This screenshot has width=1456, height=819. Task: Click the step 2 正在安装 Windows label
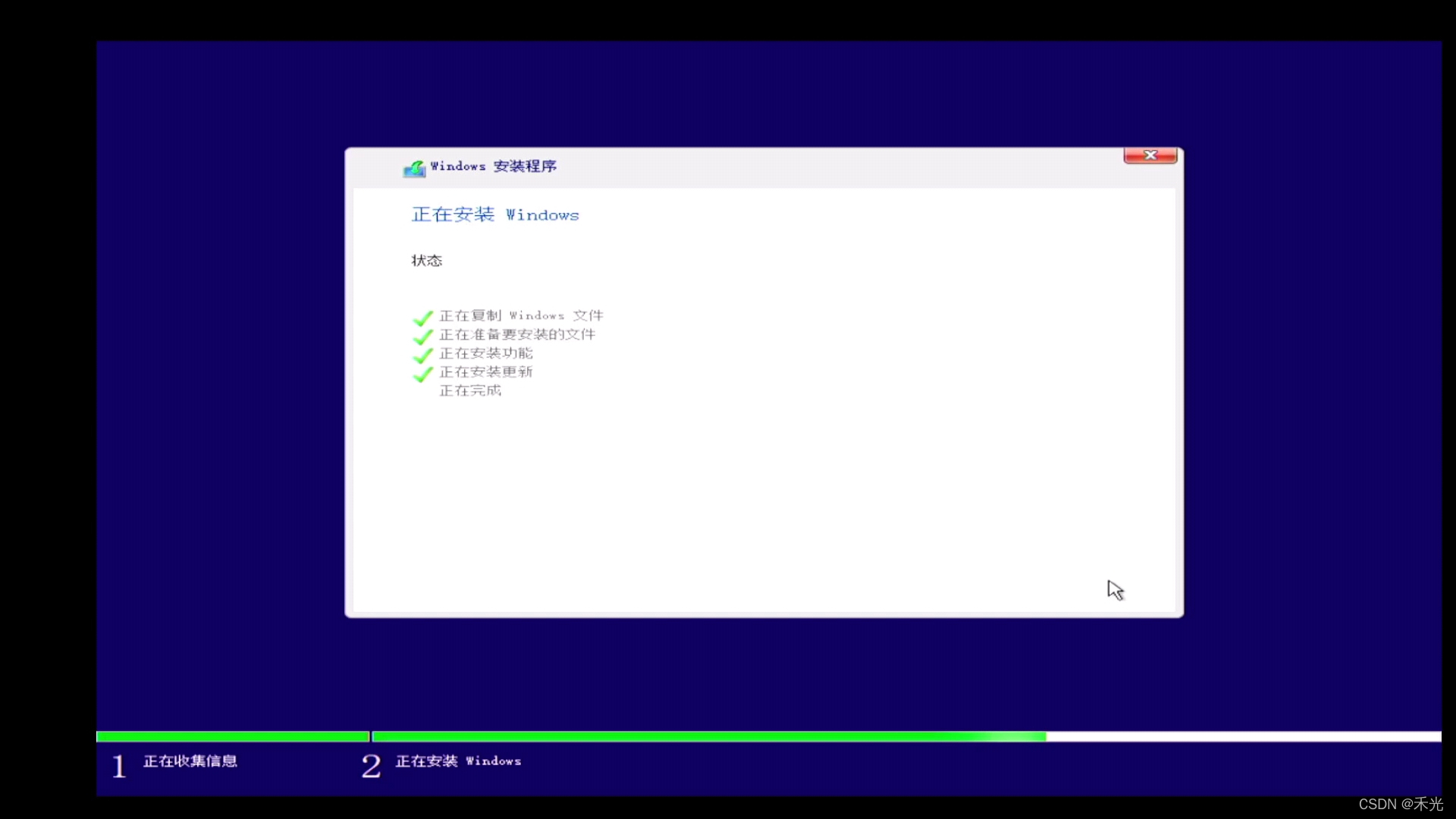(x=458, y=761)
